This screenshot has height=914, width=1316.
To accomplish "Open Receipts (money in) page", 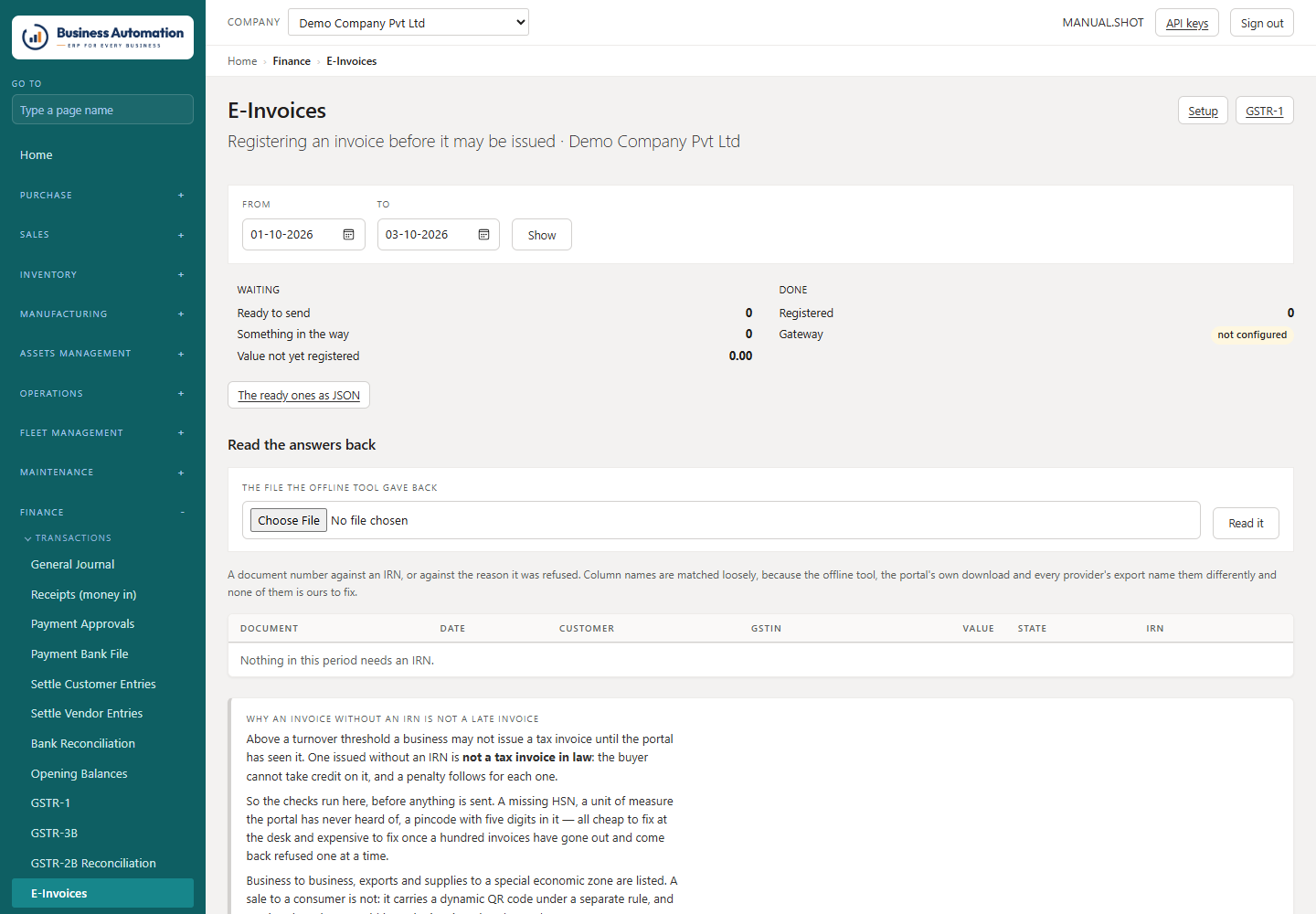I will [102, 595].
